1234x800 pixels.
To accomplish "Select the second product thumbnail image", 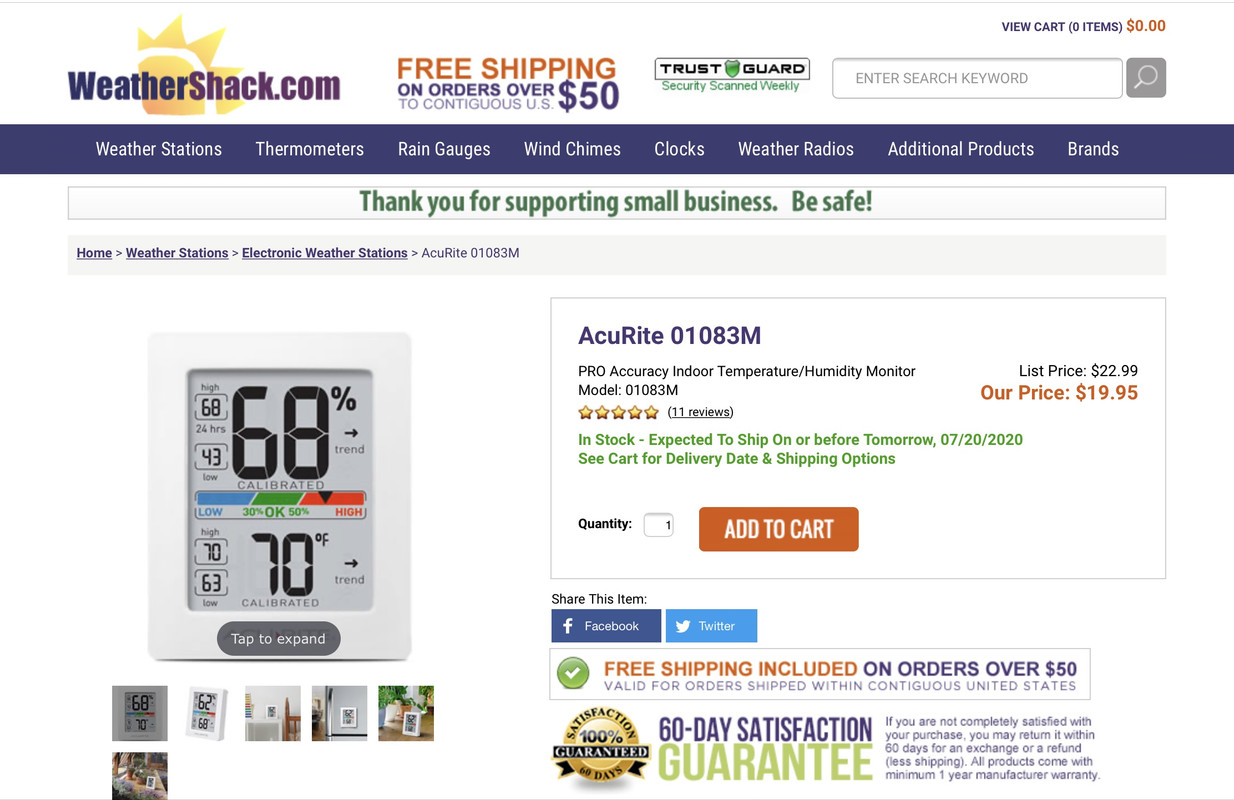I will click(207, 713).
